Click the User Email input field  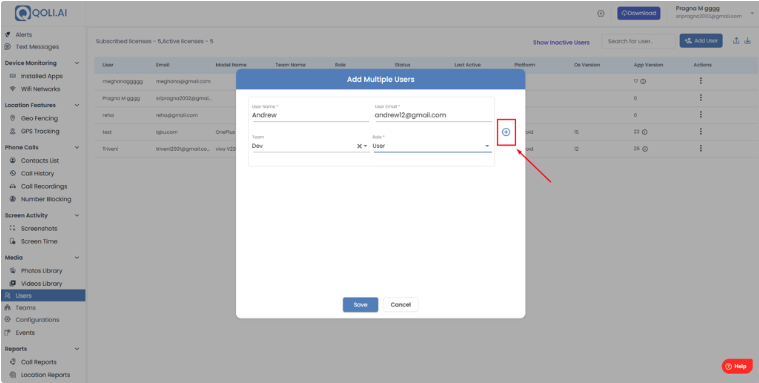pos(433,115)
